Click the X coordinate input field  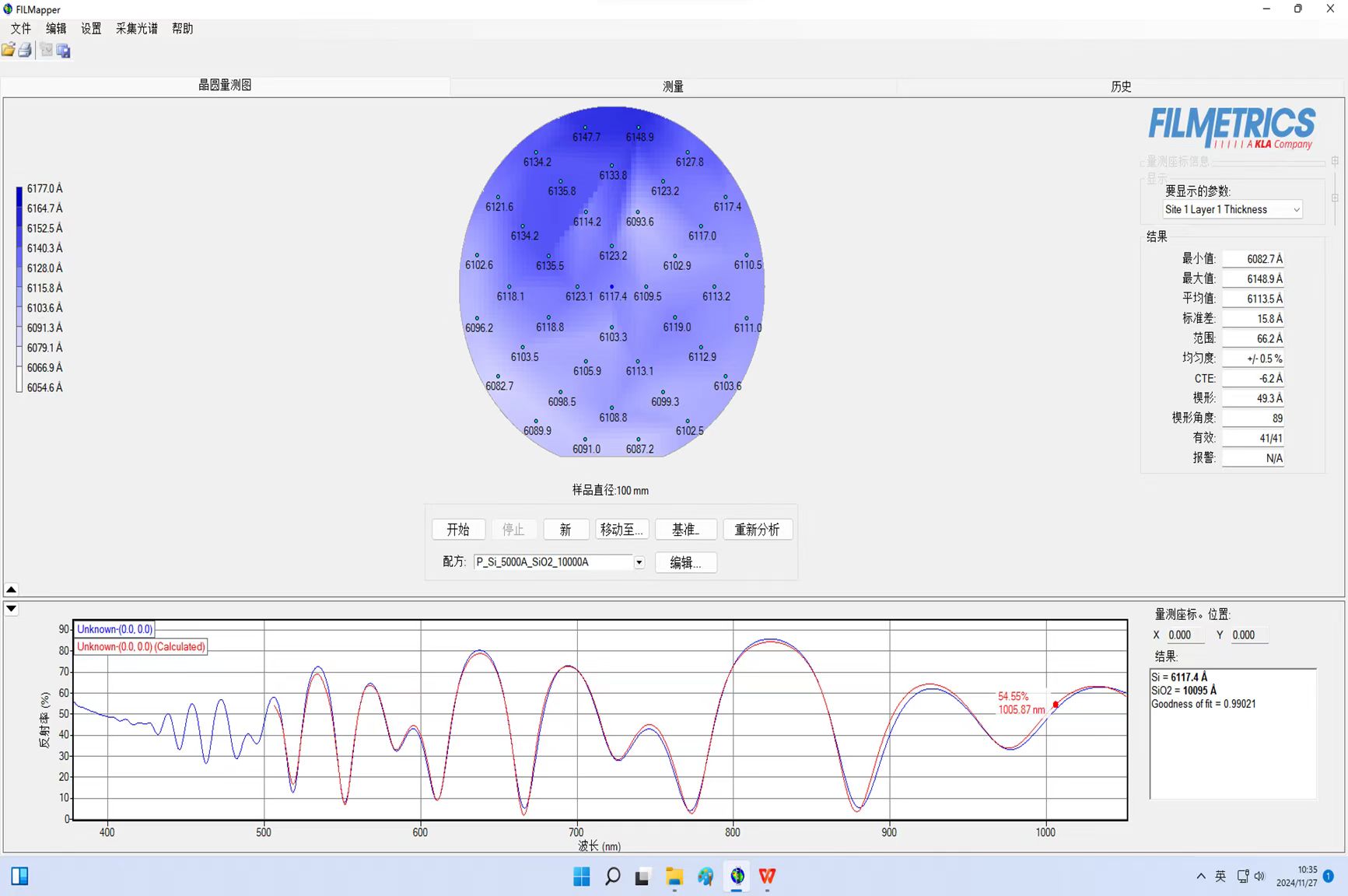1185,635
